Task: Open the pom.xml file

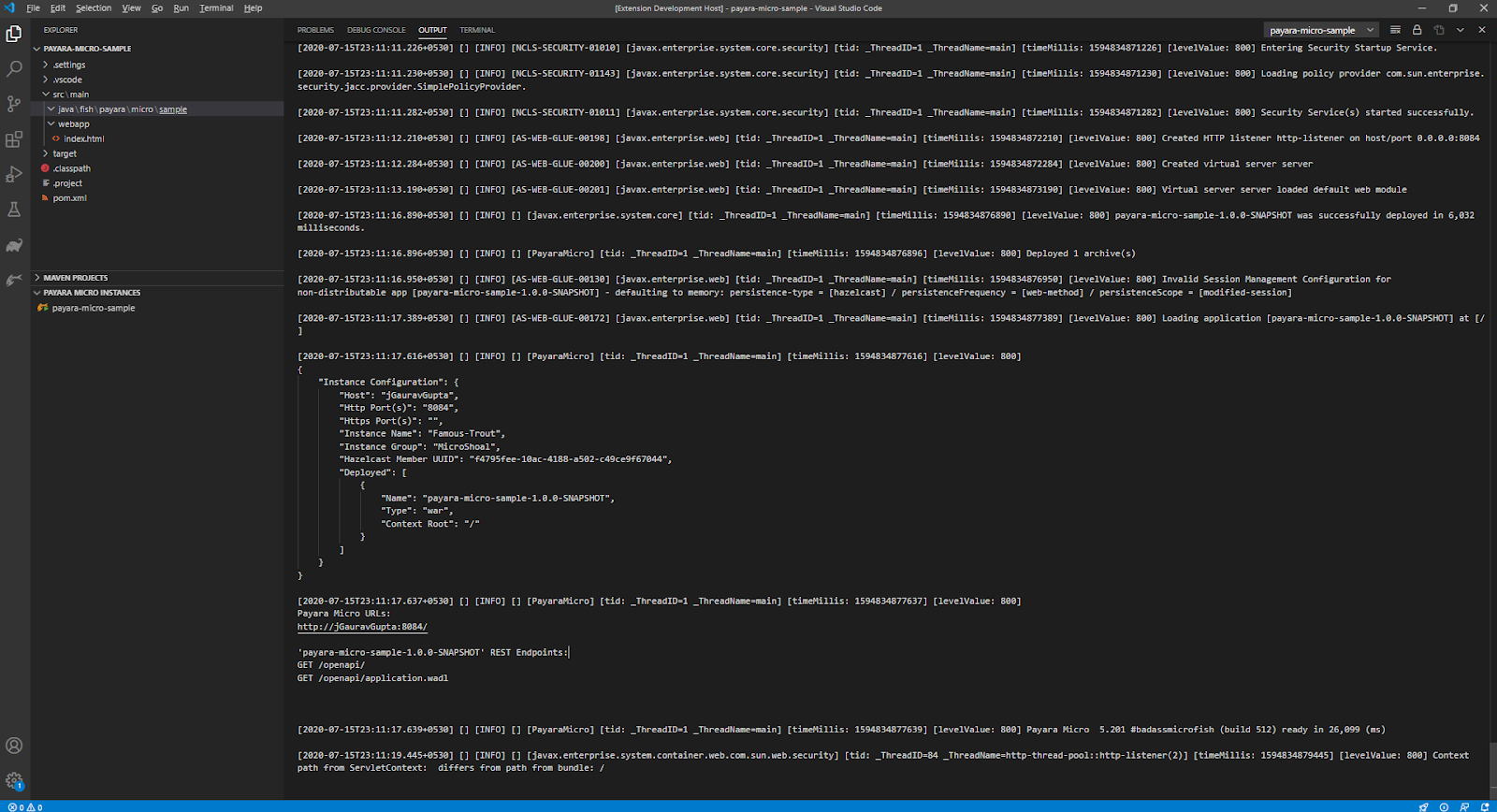Action: coord(69,198)
